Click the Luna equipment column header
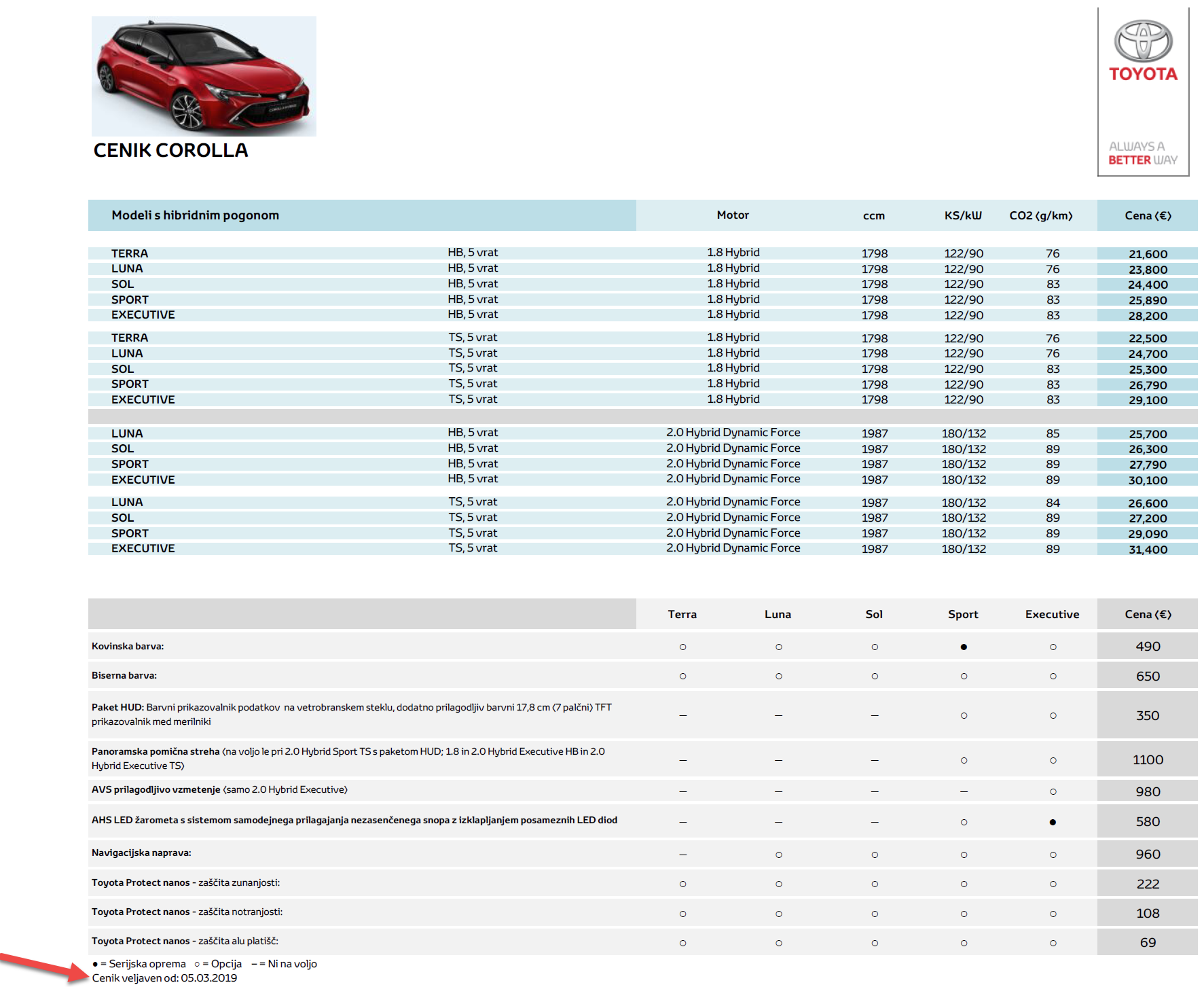 (778, 614)
